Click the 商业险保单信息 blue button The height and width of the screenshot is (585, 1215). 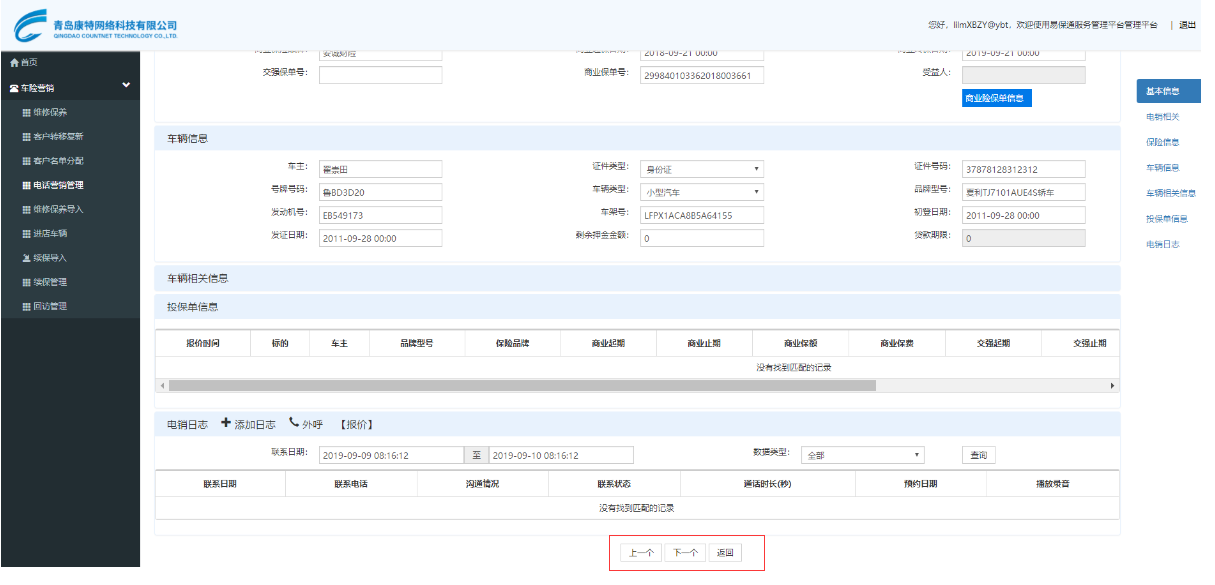pyautogui.click(x=995, y=98)
